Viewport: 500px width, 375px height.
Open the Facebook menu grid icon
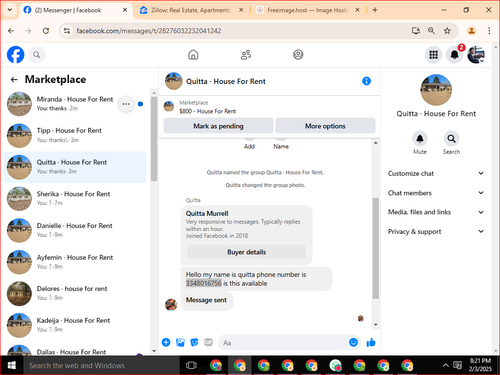(433, 55)
